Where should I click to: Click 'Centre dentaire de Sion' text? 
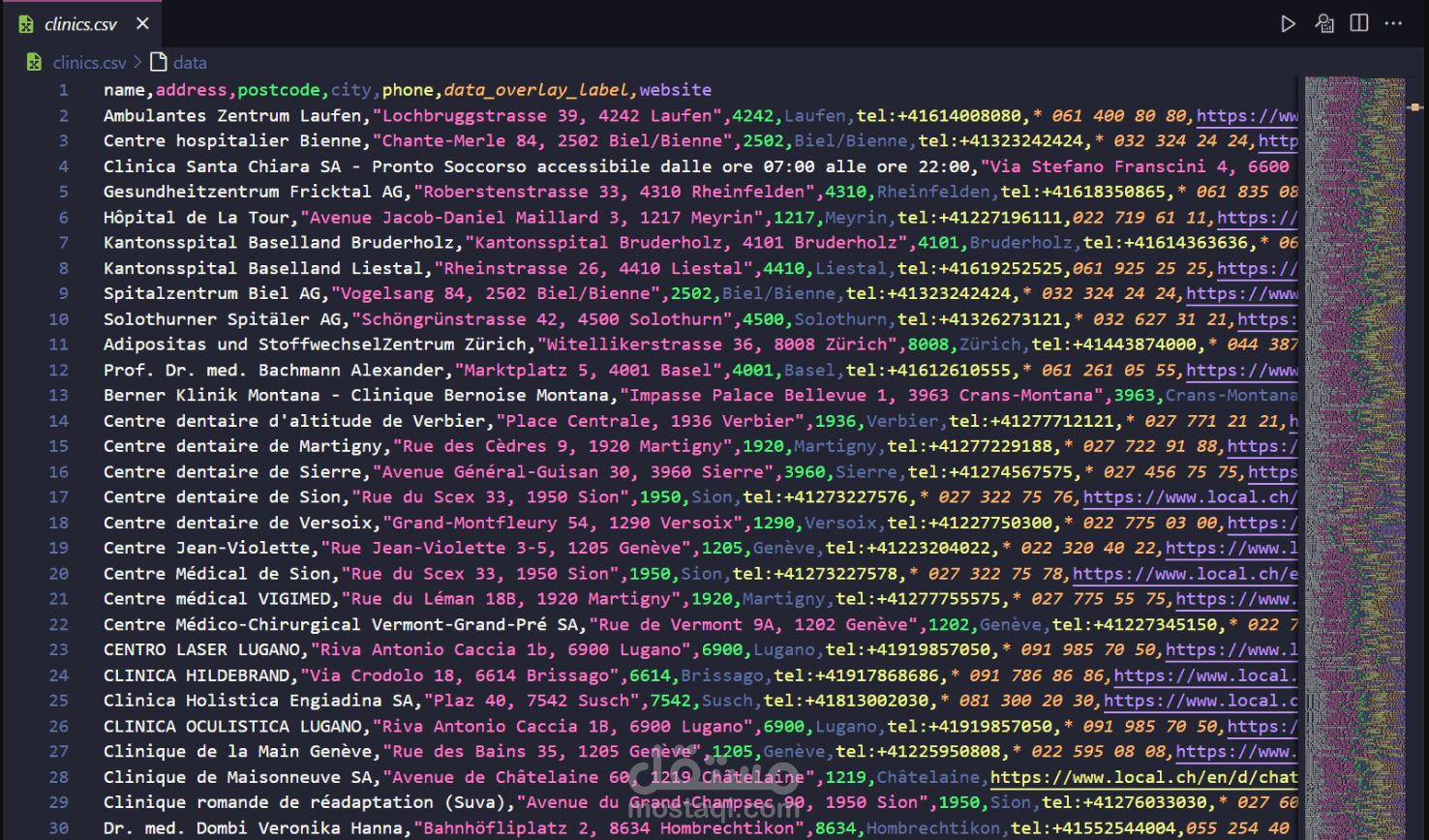(222, 497)
